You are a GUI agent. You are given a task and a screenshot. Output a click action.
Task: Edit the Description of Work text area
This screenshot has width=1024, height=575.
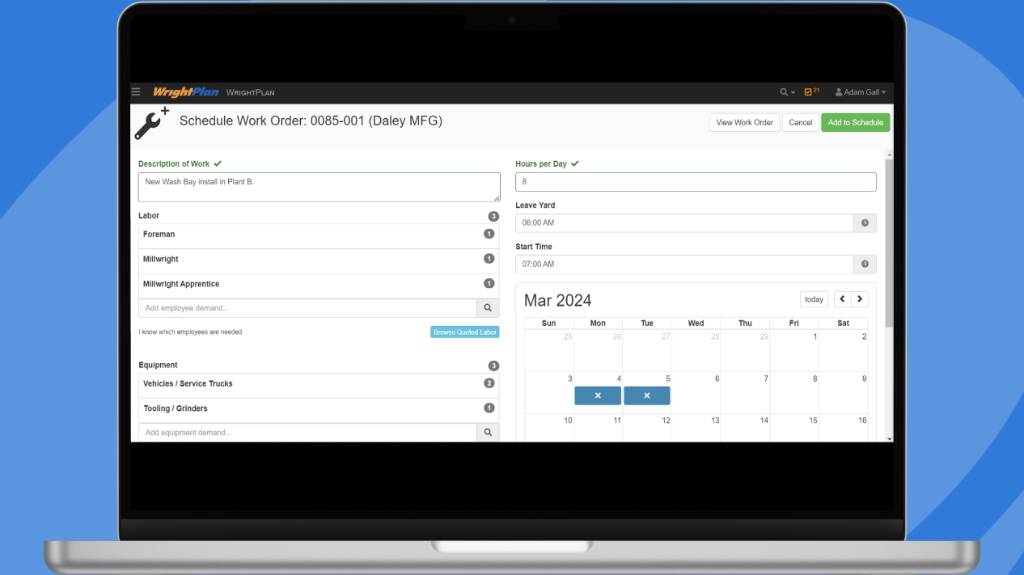point(319,187)
